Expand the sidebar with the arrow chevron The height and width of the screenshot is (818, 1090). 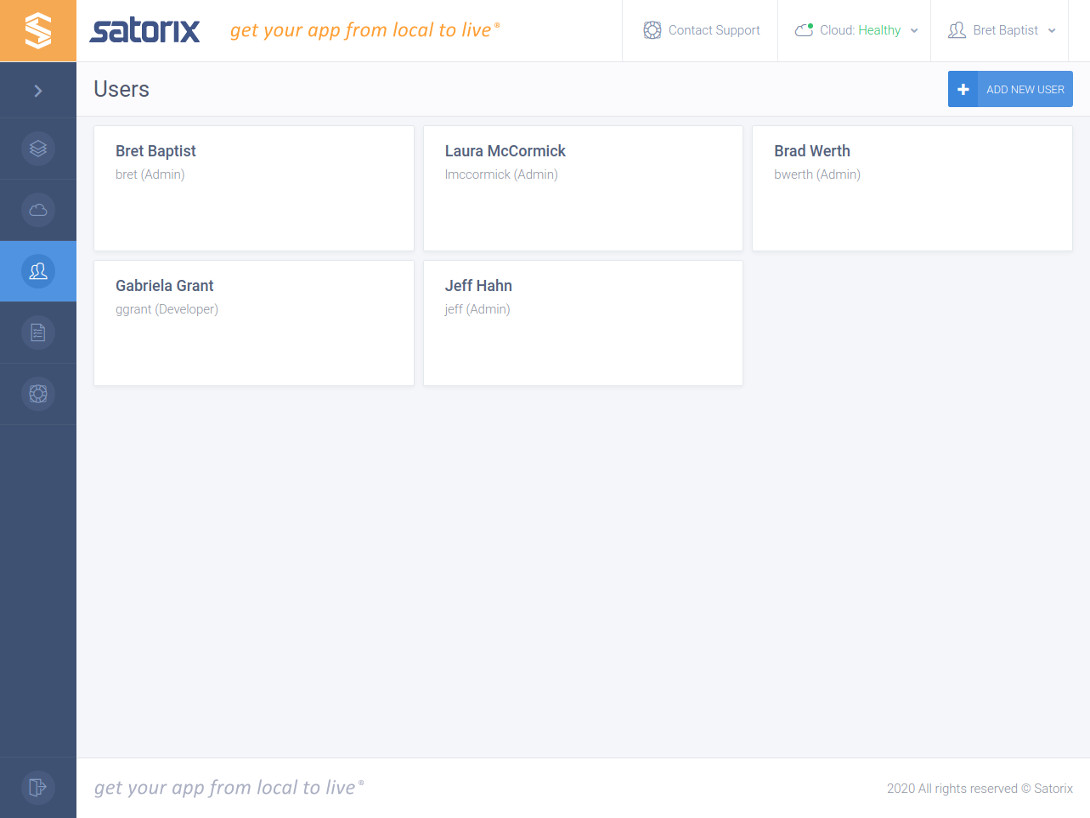pos(38,90)
